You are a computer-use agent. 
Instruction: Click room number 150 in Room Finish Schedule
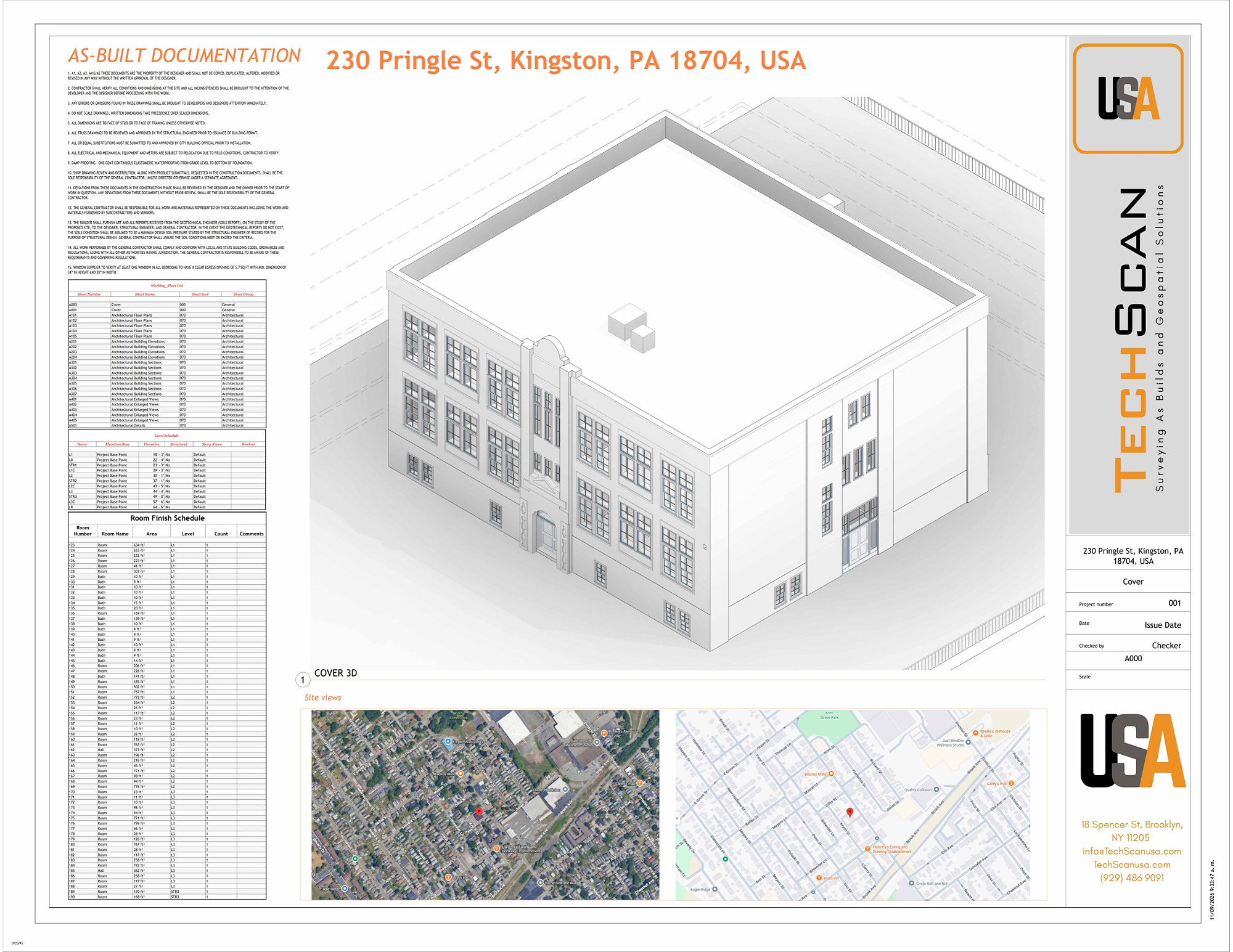[x=72, y=687]
